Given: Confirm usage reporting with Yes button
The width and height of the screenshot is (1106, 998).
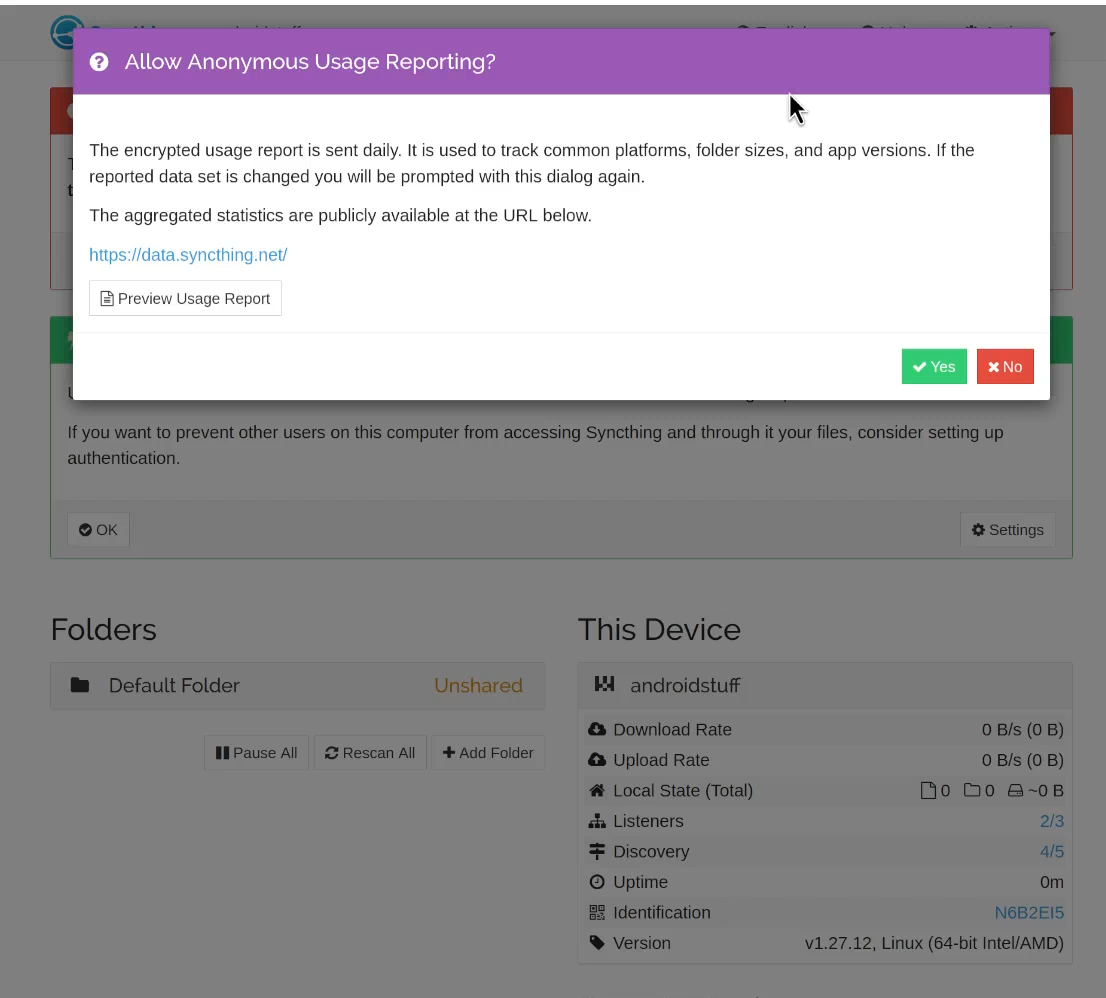Looking at the screenshot, I should 934,367.
